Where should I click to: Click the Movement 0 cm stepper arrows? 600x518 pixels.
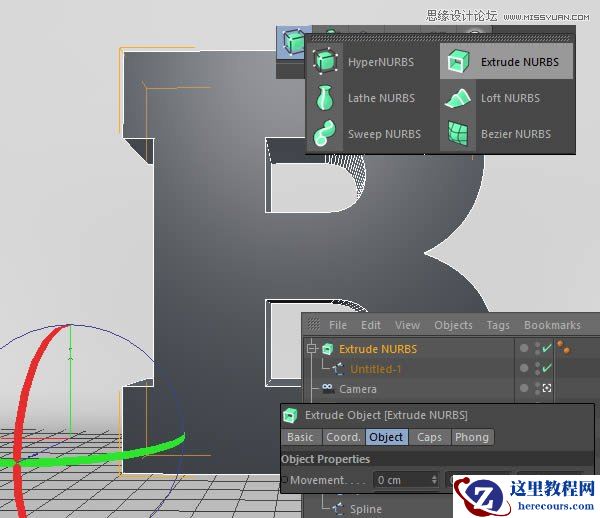[x=434, y=480]
